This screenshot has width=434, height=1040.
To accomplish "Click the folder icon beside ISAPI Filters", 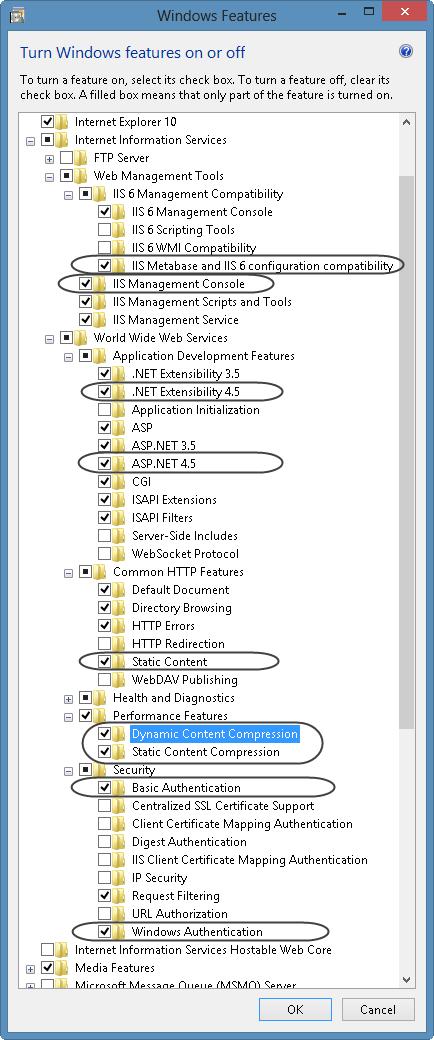I will [119, 517].
